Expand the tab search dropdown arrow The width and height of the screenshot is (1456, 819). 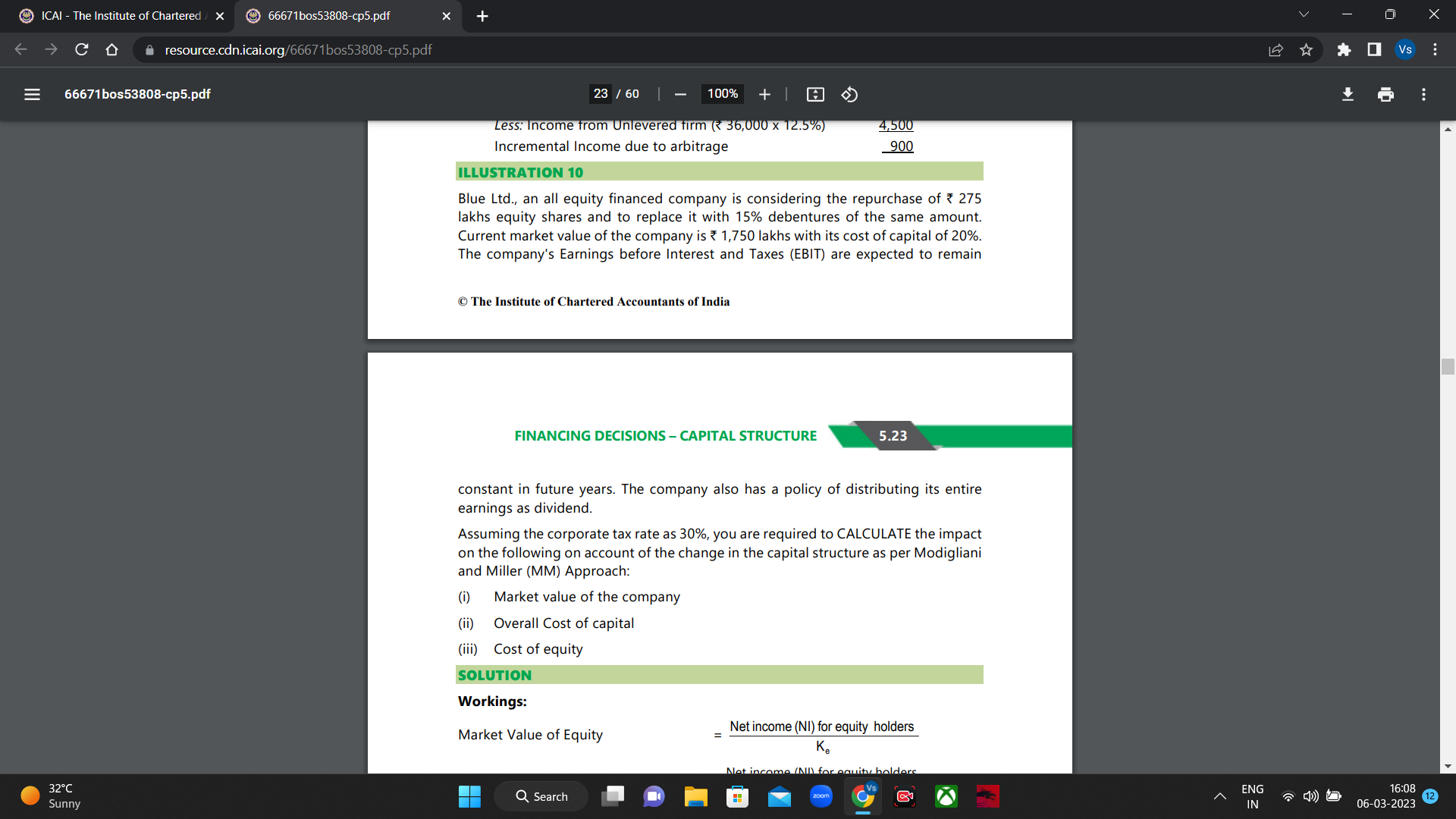pos(1304,14)
